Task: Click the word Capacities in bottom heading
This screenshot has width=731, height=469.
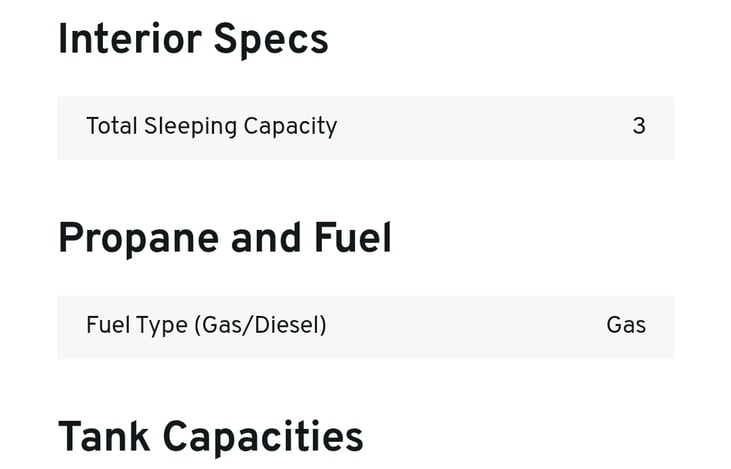Action: [x=262, y=438]
